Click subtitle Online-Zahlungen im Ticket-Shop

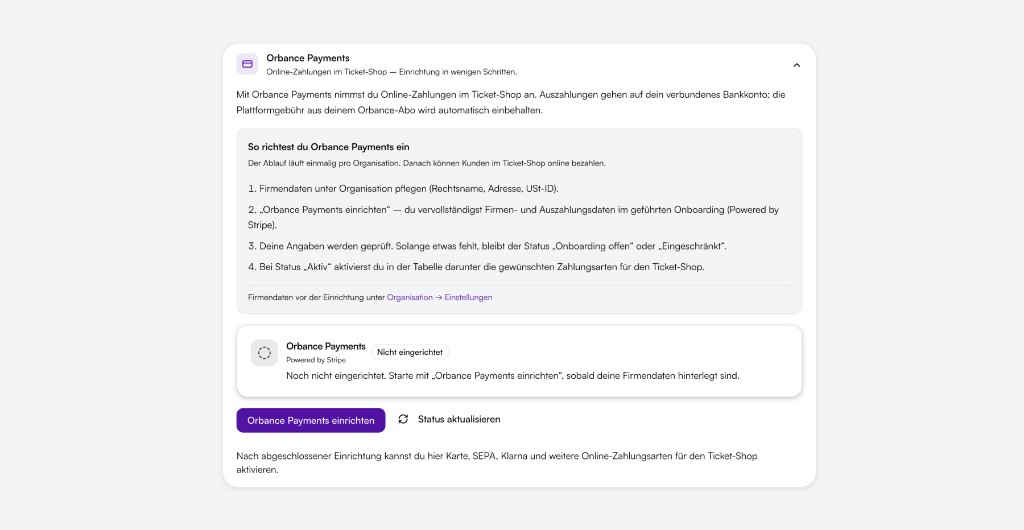click(392, 72)
